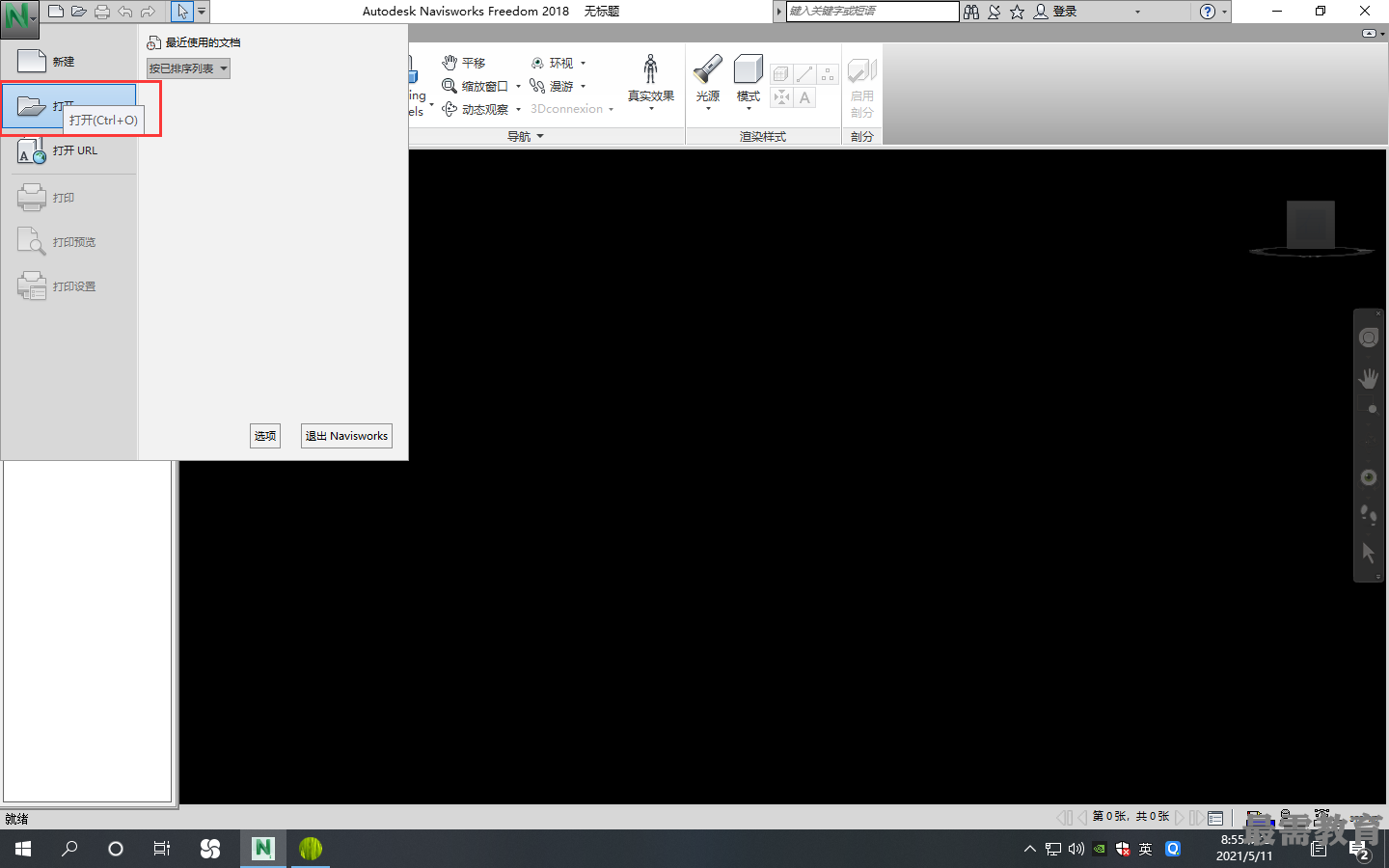Open the 缩放窗口 dropdown arrow

pyautogui.click(x=519, y=86)
